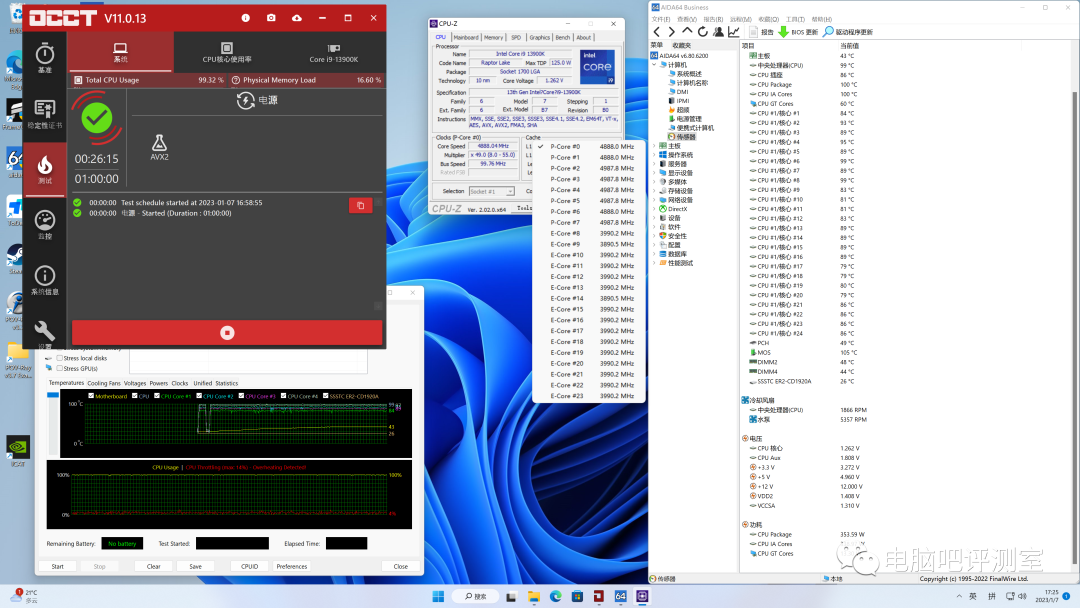This screenshot has height=608, width=1080.
Task: Click Start button in stability test window
Action: tap(57, 567)
